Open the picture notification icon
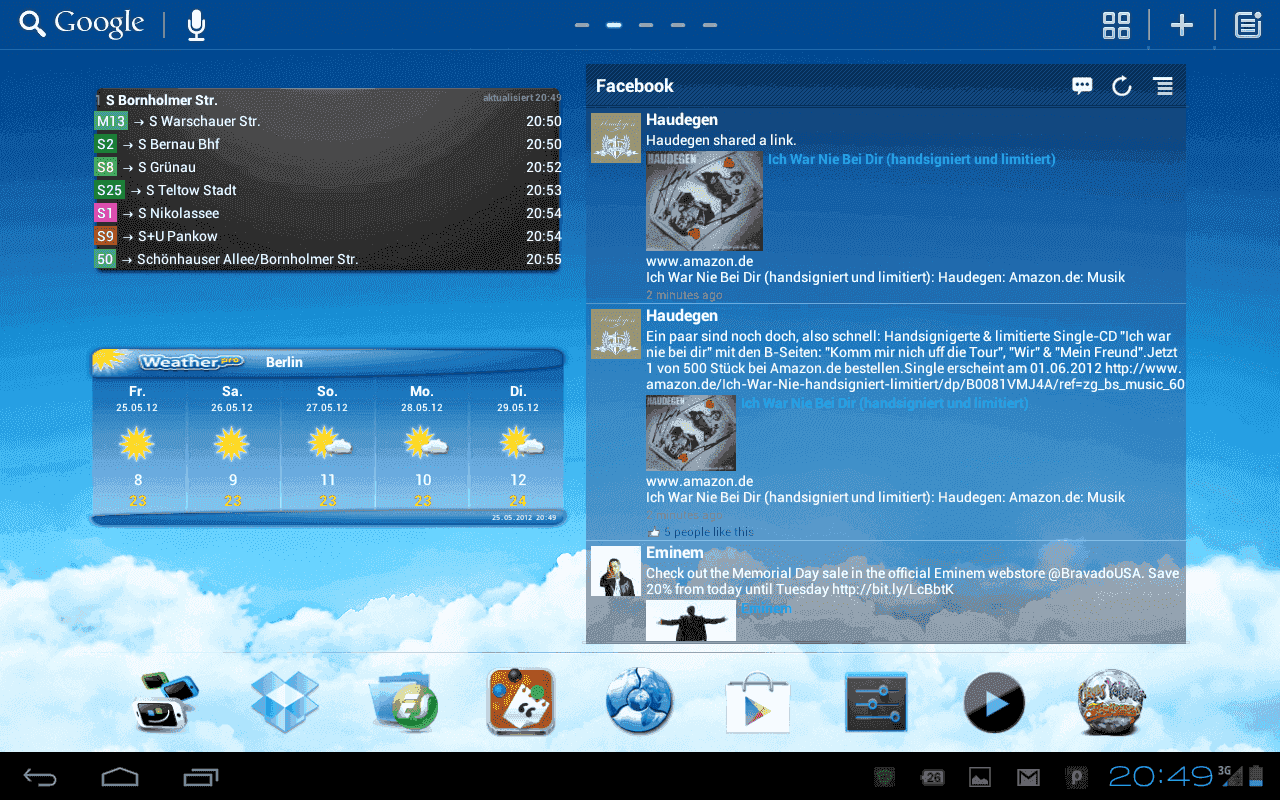 tap(980, 777)
